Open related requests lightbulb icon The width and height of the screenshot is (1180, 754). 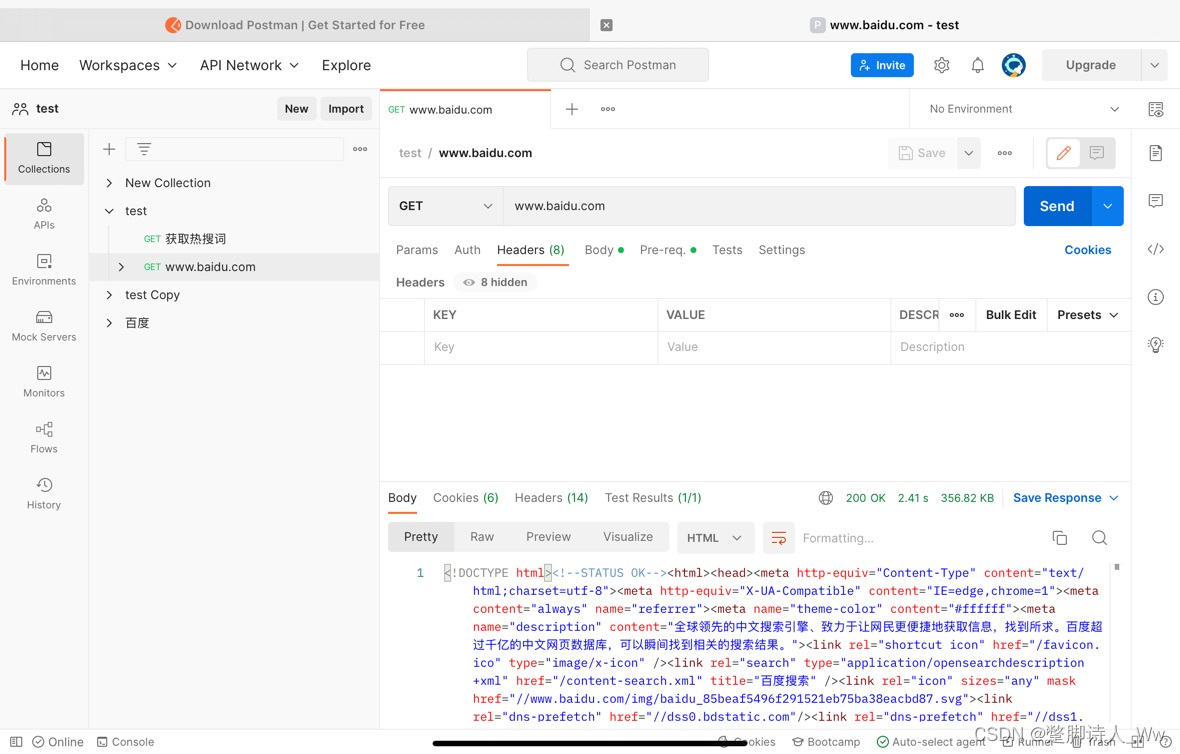[x=1156, y=345]
